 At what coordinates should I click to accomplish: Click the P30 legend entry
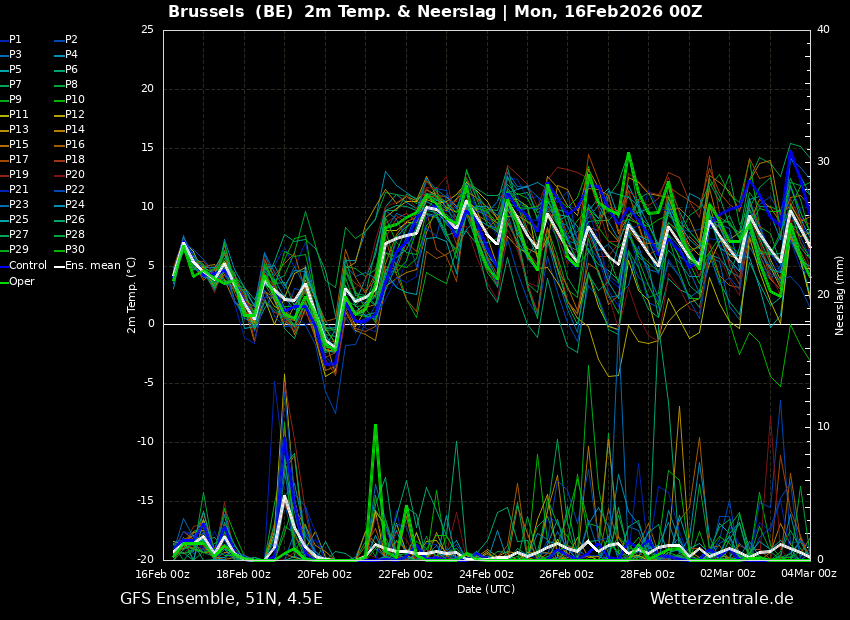point(70,249)
